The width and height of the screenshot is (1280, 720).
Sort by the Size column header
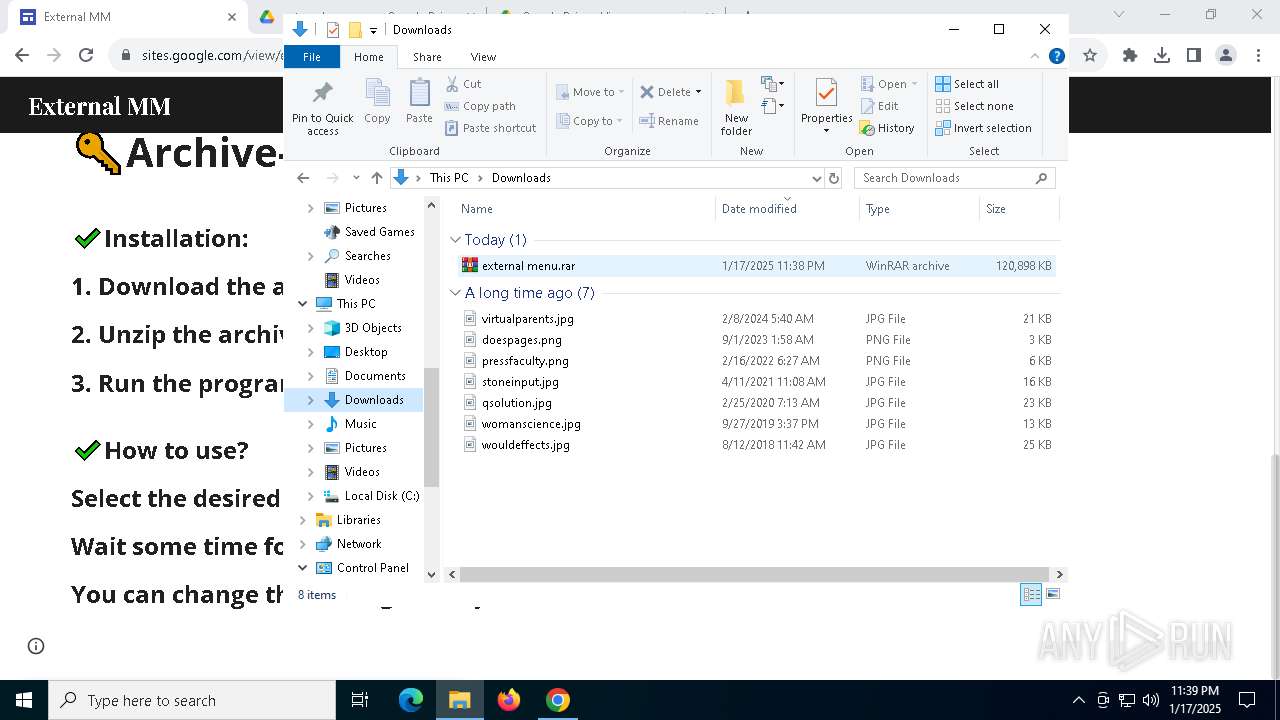tap(1019, 209)
